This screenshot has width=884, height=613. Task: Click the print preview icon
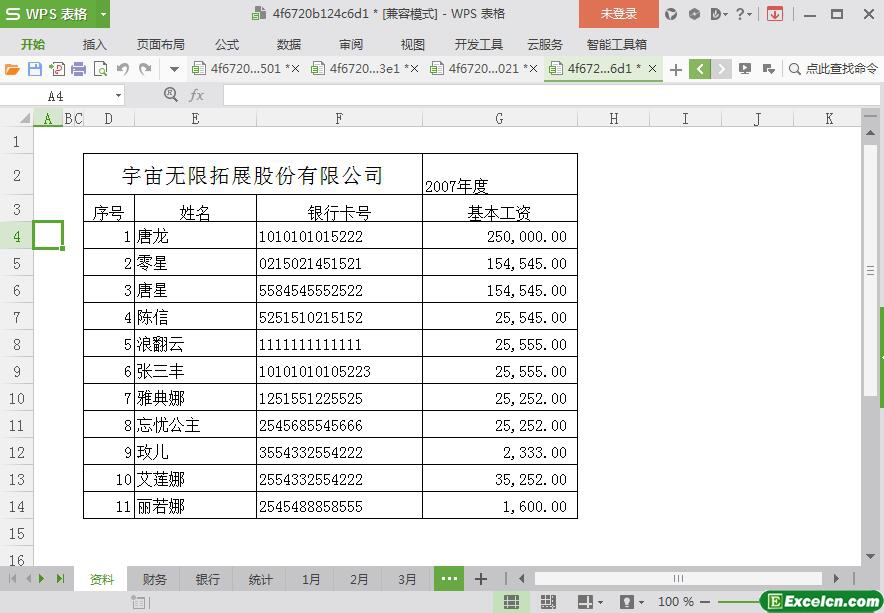(100, 69)
